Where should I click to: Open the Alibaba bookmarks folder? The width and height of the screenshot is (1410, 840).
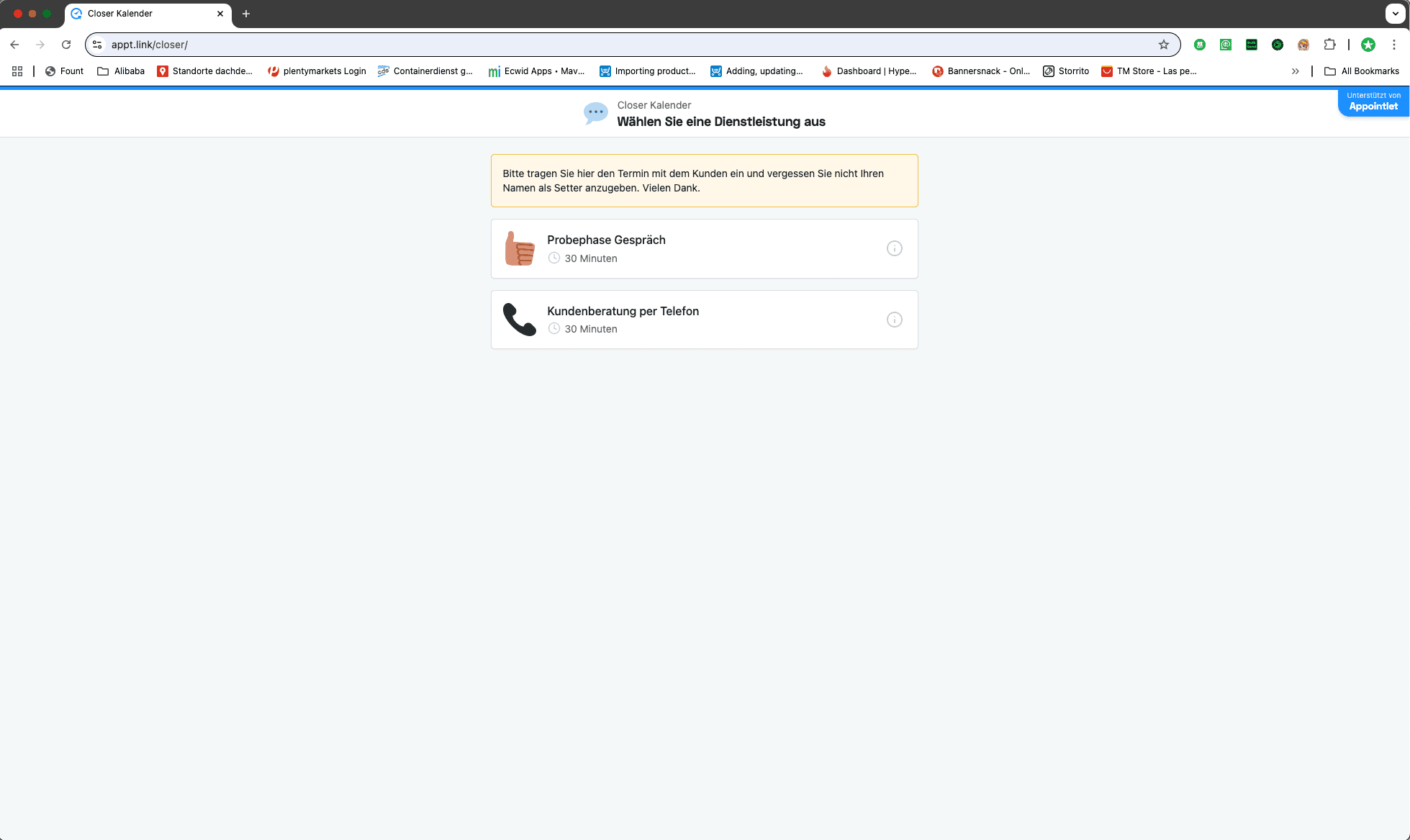click(x=121, y=71)
